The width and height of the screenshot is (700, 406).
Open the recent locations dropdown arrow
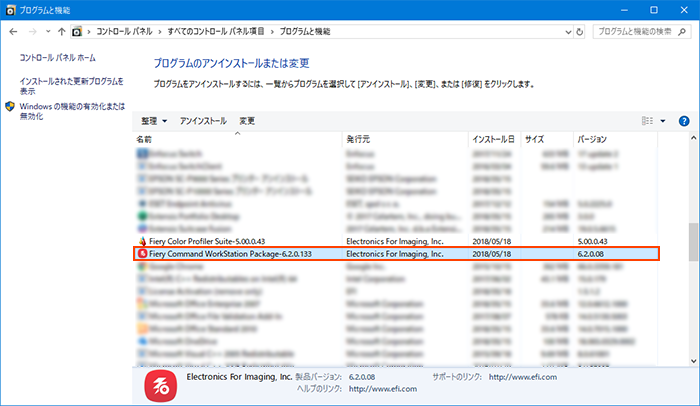(x=48, y=31)
